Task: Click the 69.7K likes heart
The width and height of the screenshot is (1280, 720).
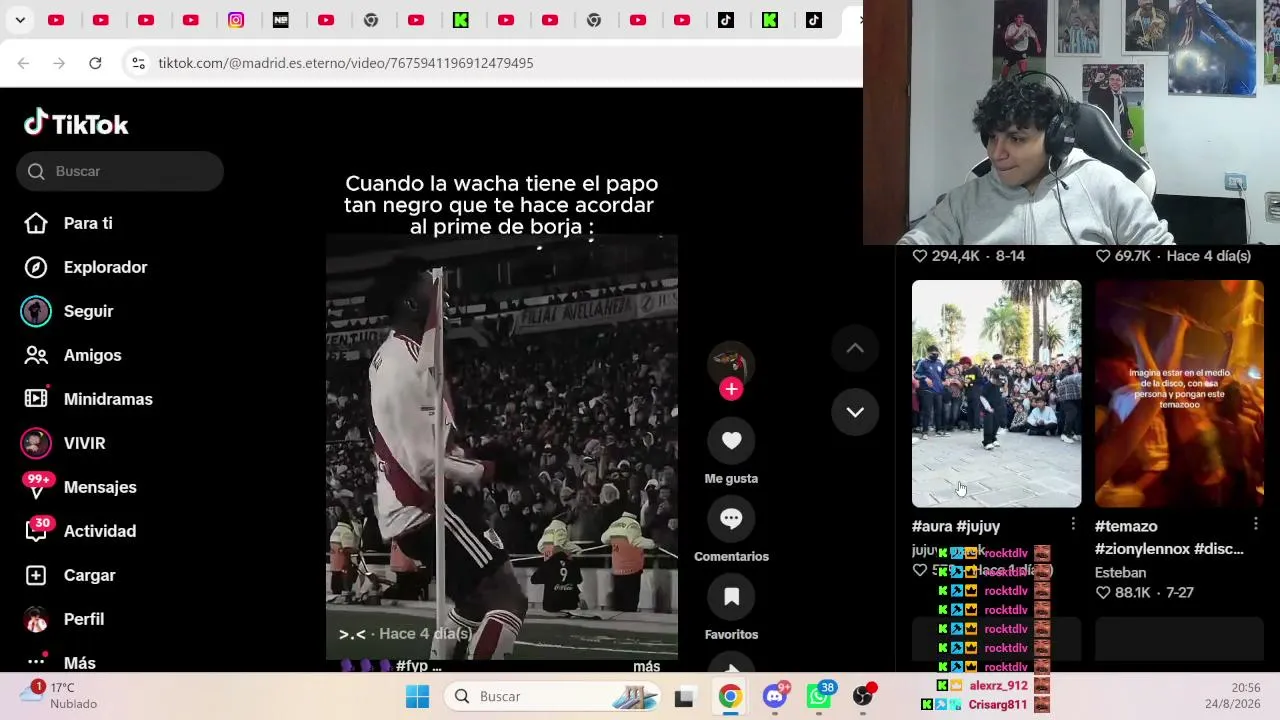Action: [1103, 256]
